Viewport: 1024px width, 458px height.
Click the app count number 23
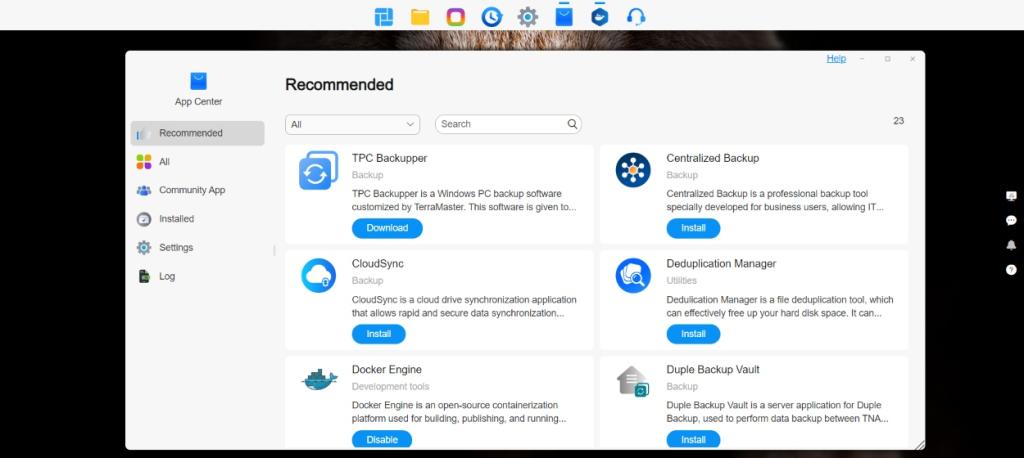click(x=899, y=121)
